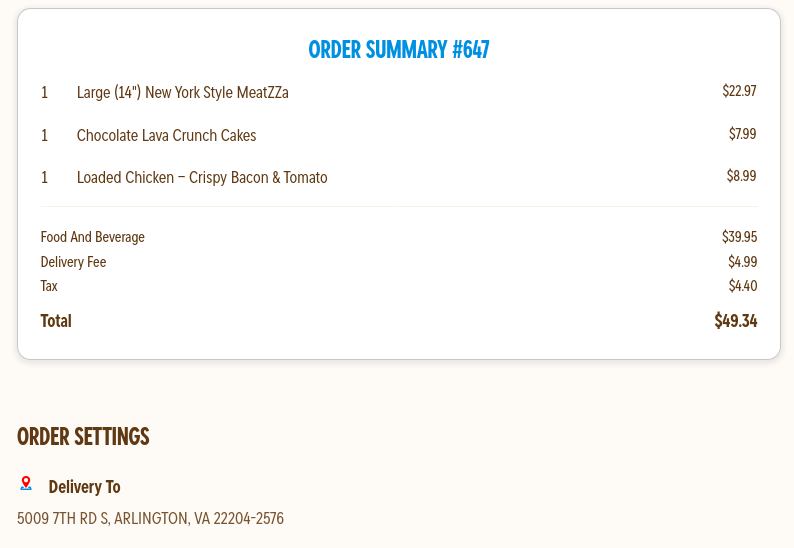Screen dimensions: 794x548
Task: Click the Arlington, VA delivery address
Action: pyautogui.click(x=150, y=519)
